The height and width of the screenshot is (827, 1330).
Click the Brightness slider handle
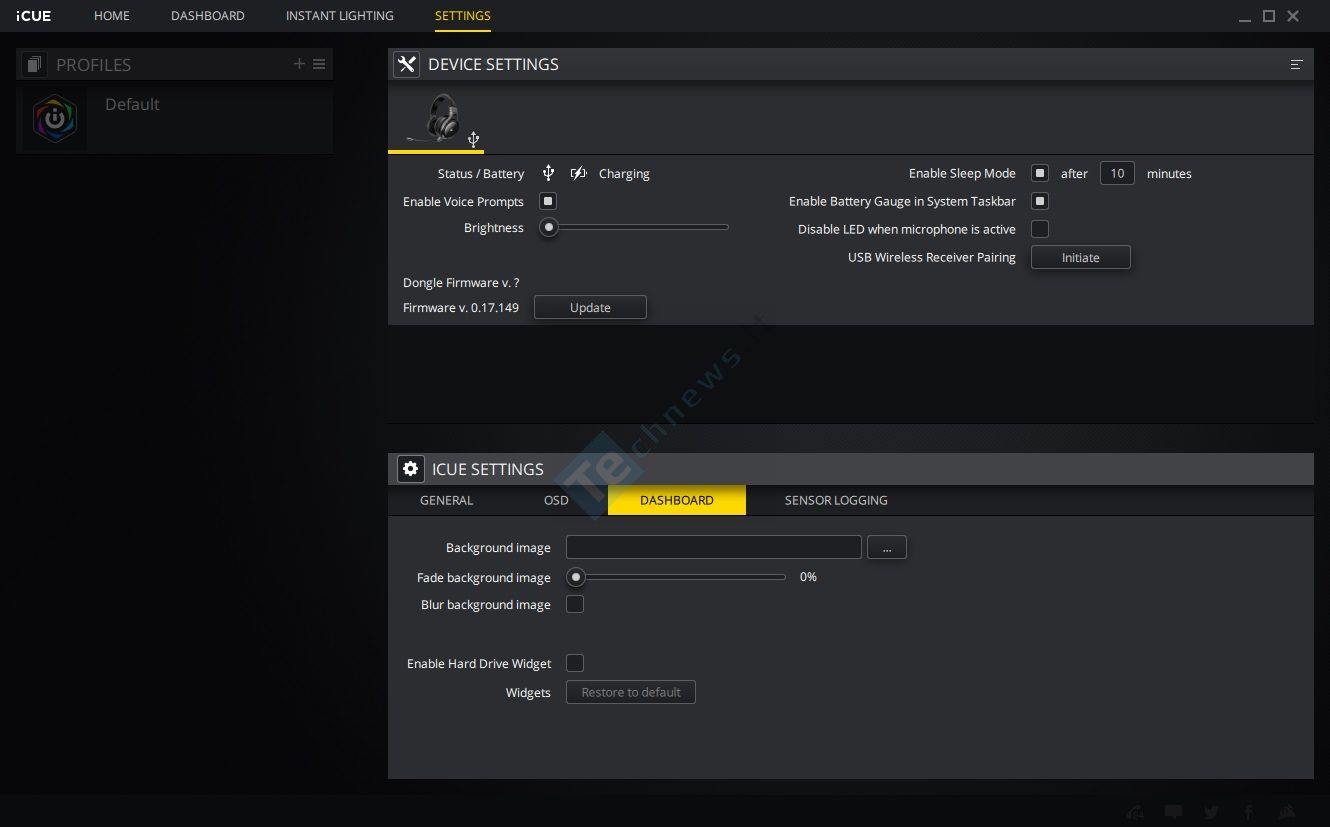(x=548, y=227)
